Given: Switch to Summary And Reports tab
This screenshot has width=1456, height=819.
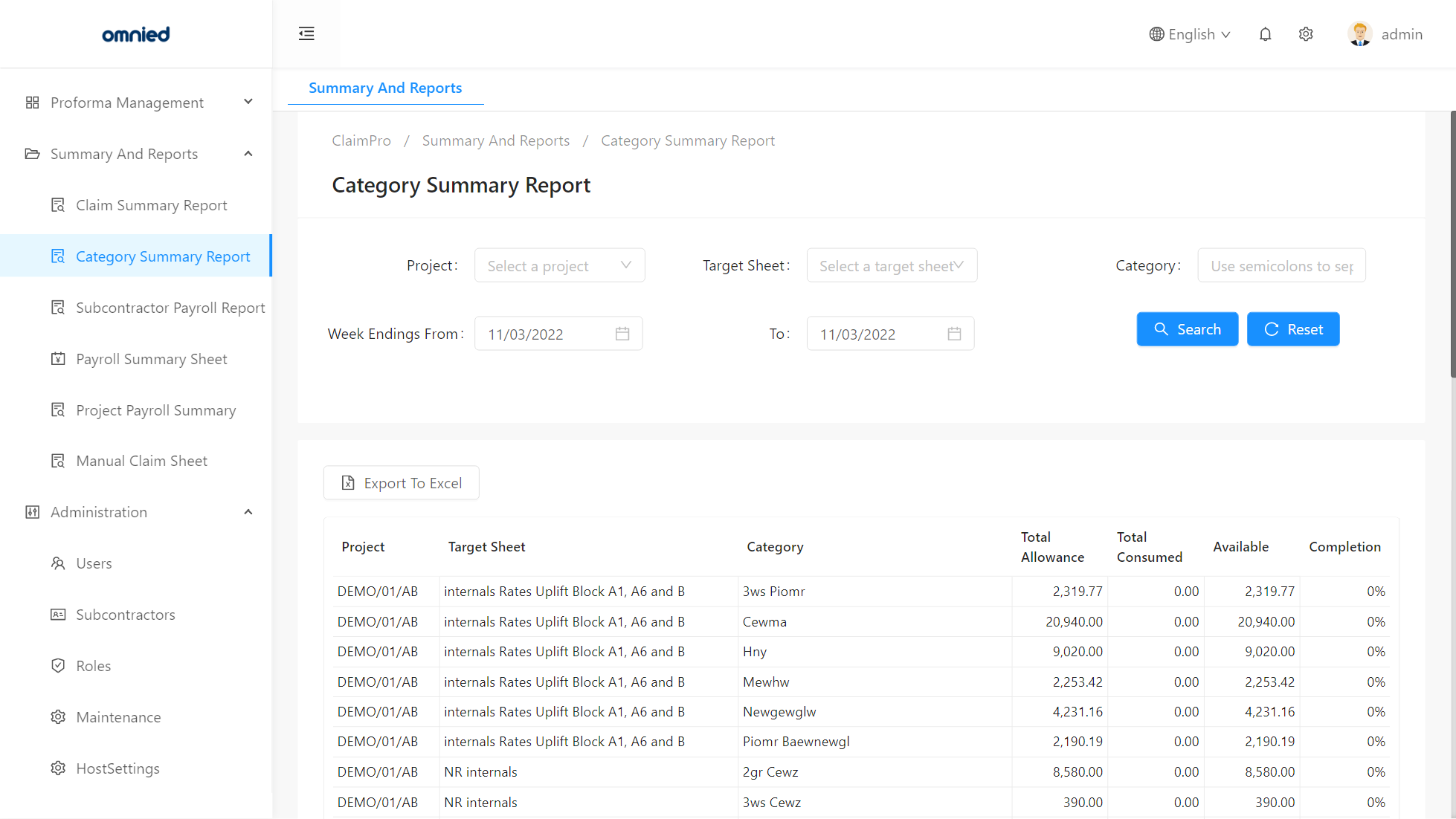Looking at the screenshot, I should [385, 88].
